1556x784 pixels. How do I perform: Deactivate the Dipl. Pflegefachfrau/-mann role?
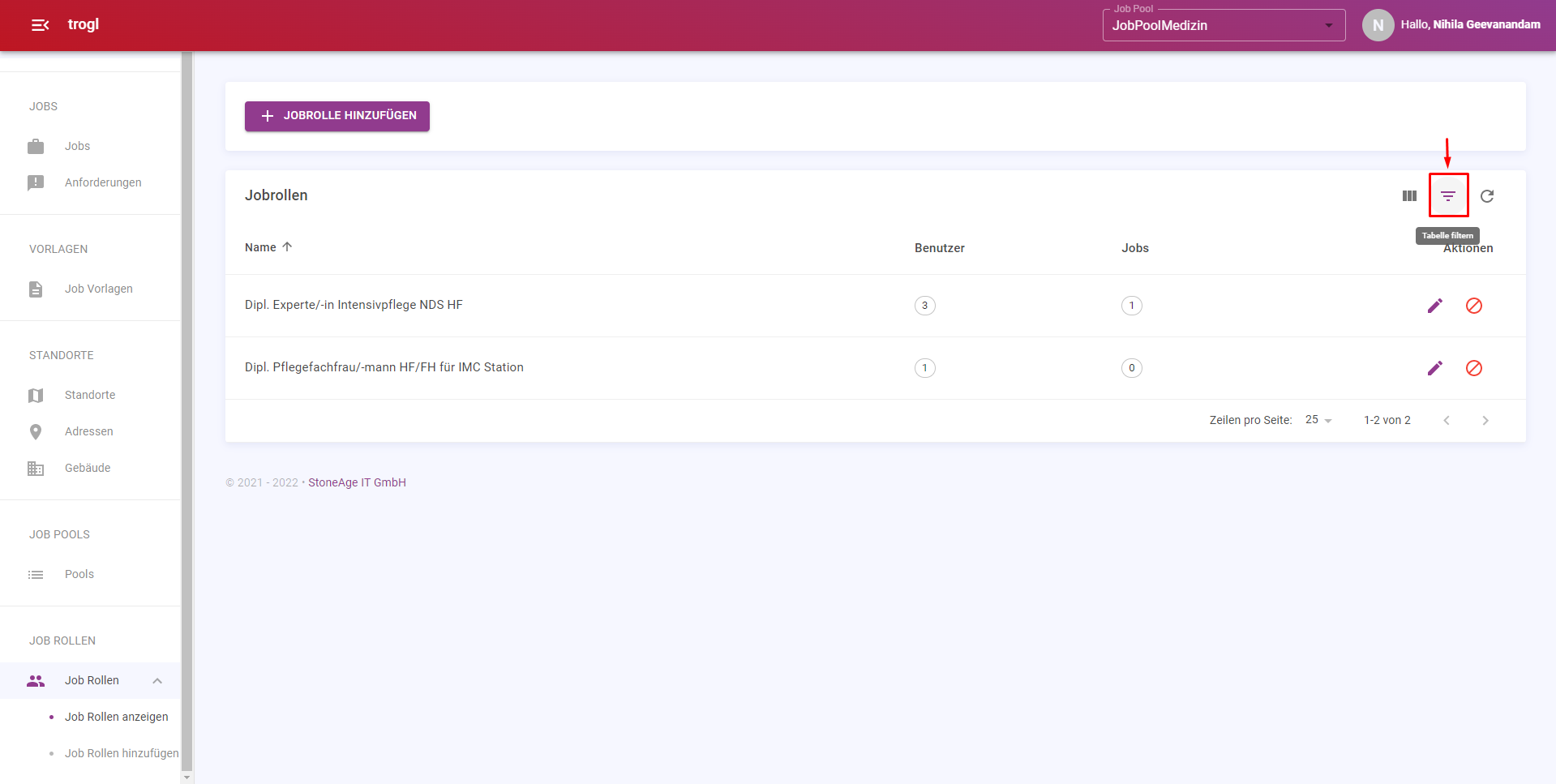point(1474,368)
